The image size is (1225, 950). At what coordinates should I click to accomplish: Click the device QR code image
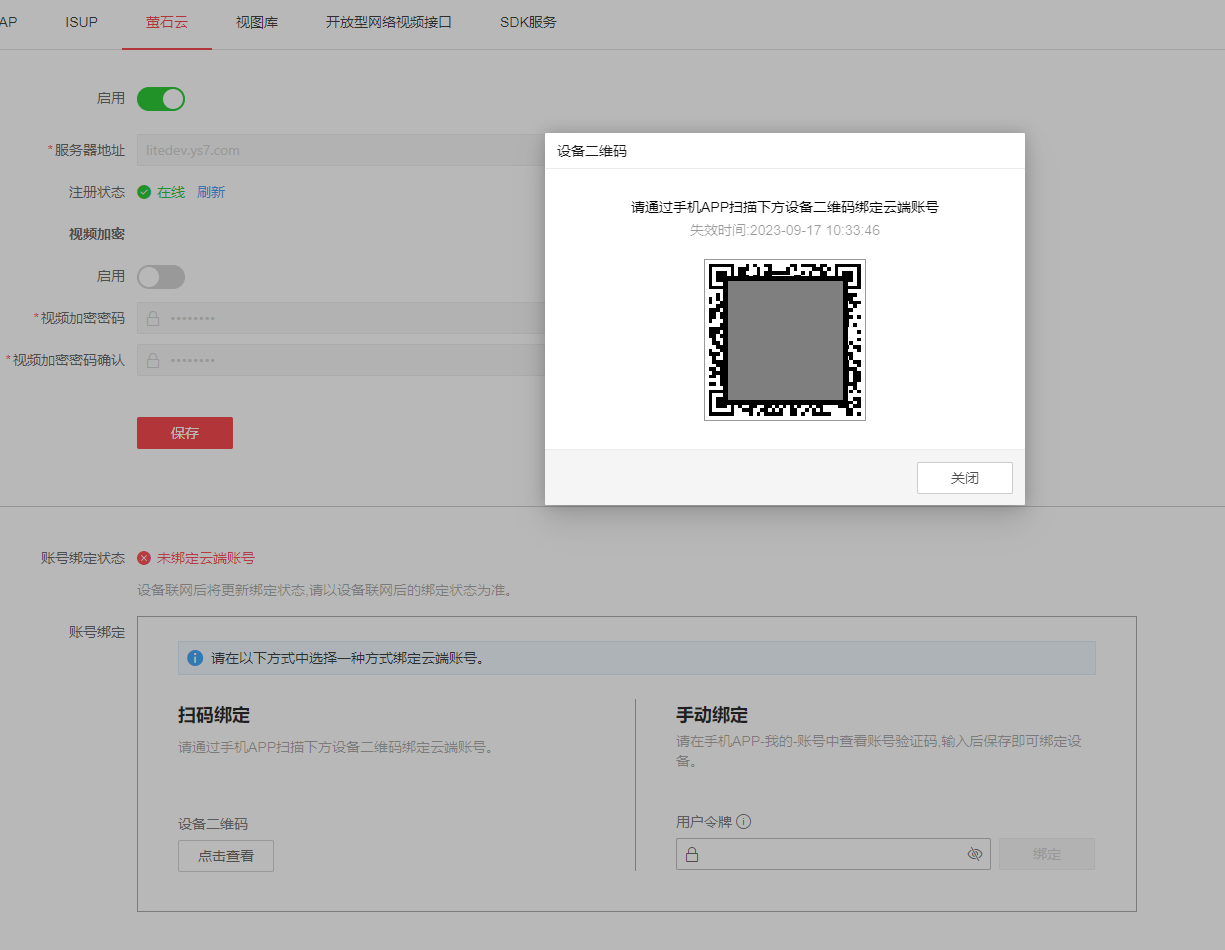[785, 340]
